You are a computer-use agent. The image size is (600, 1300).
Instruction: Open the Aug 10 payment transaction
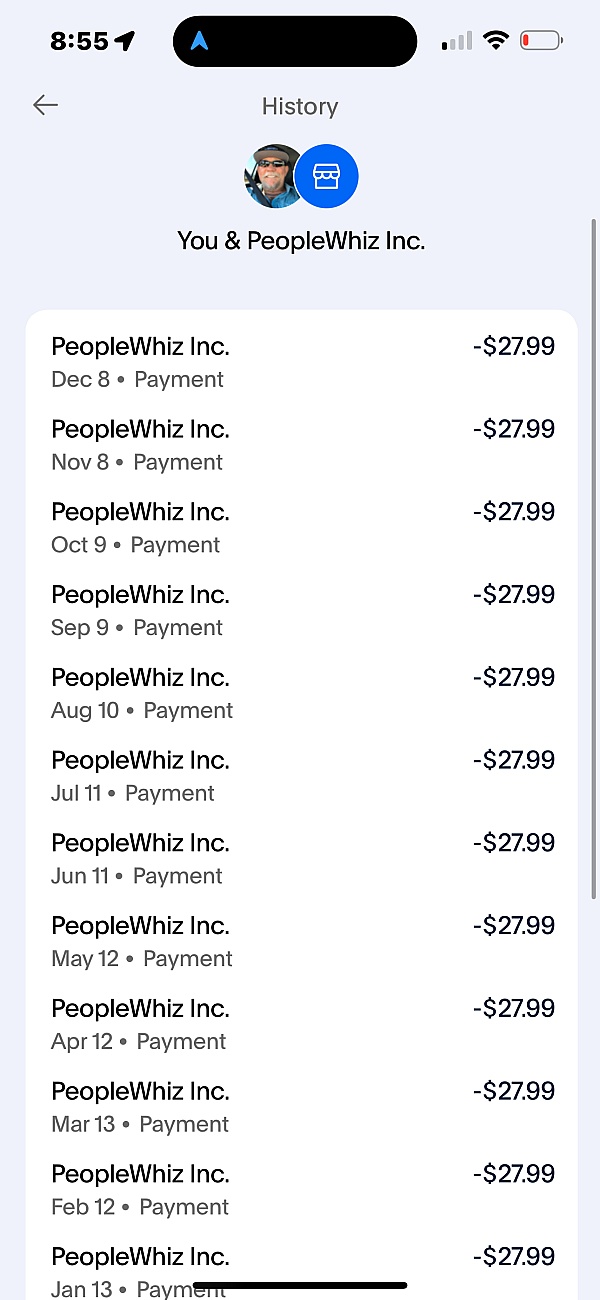pos(301,694)
